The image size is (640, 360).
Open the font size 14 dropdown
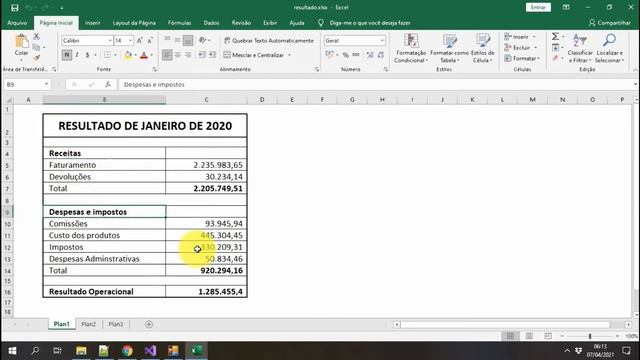pos(130,40)
